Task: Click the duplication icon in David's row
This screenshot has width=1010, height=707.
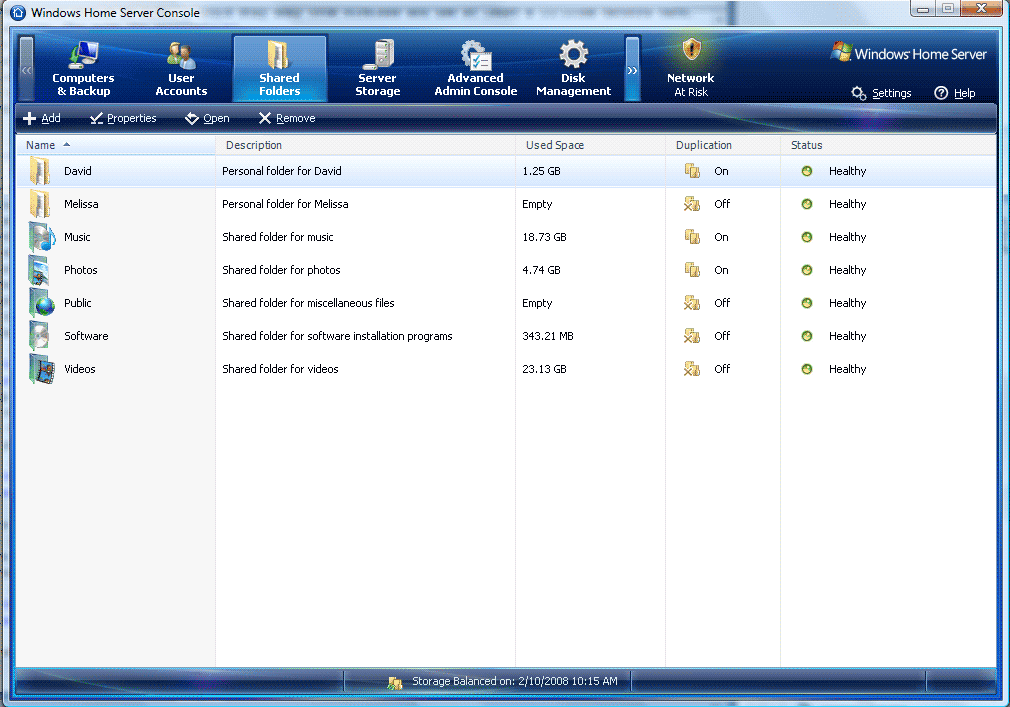Action: [692, 171]
